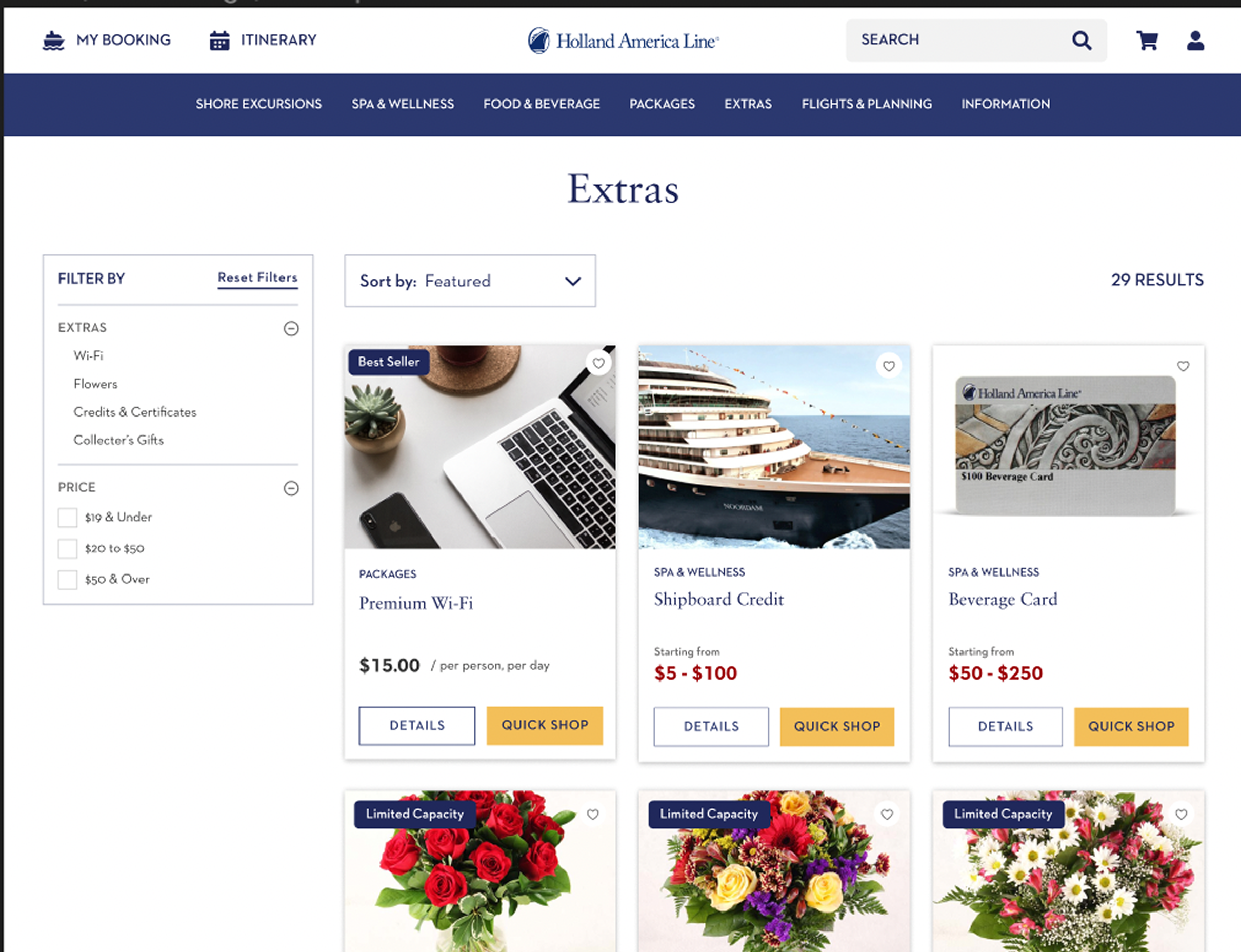Favorite Beverage Card with heart icon
The image size is (1241, 952).
1183,366
